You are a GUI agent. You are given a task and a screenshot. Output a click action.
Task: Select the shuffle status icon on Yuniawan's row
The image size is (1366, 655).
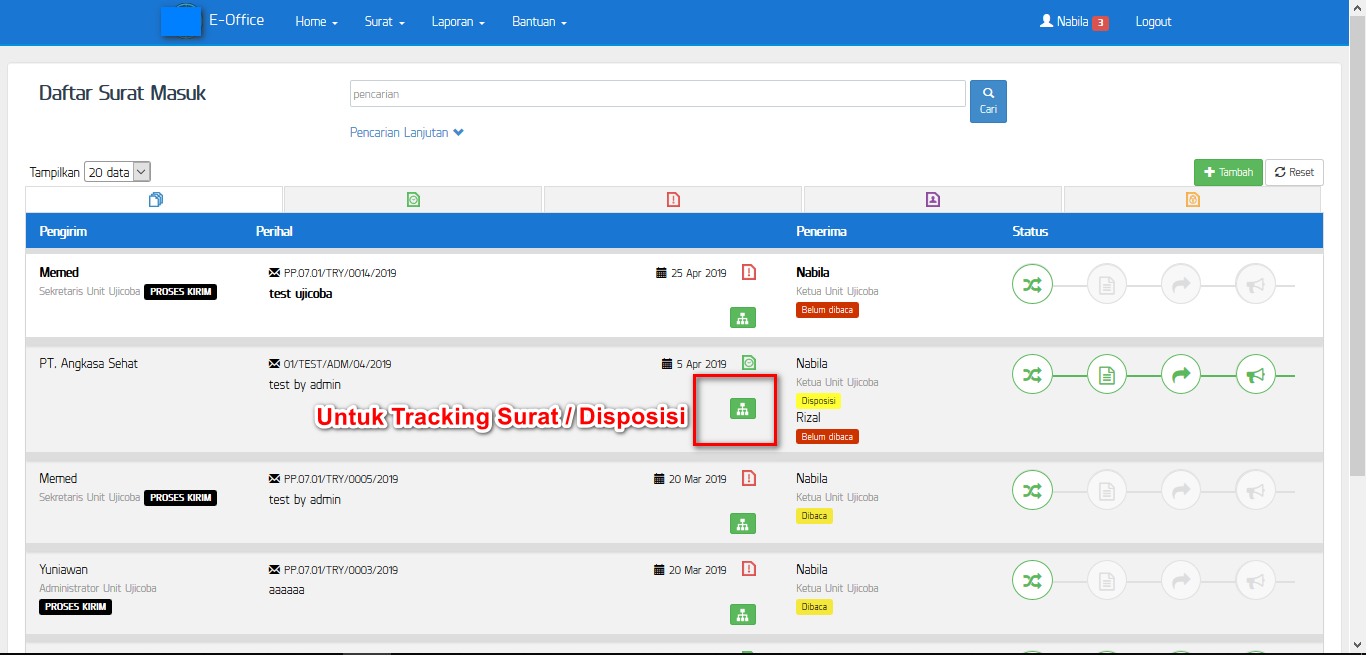[1032, 580]
